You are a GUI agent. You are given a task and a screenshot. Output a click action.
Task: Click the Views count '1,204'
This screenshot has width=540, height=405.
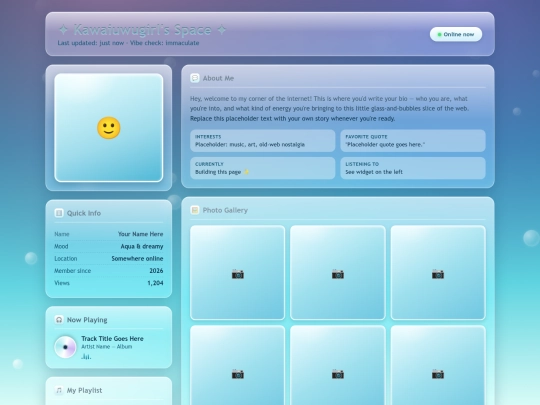tap(155, 283)
